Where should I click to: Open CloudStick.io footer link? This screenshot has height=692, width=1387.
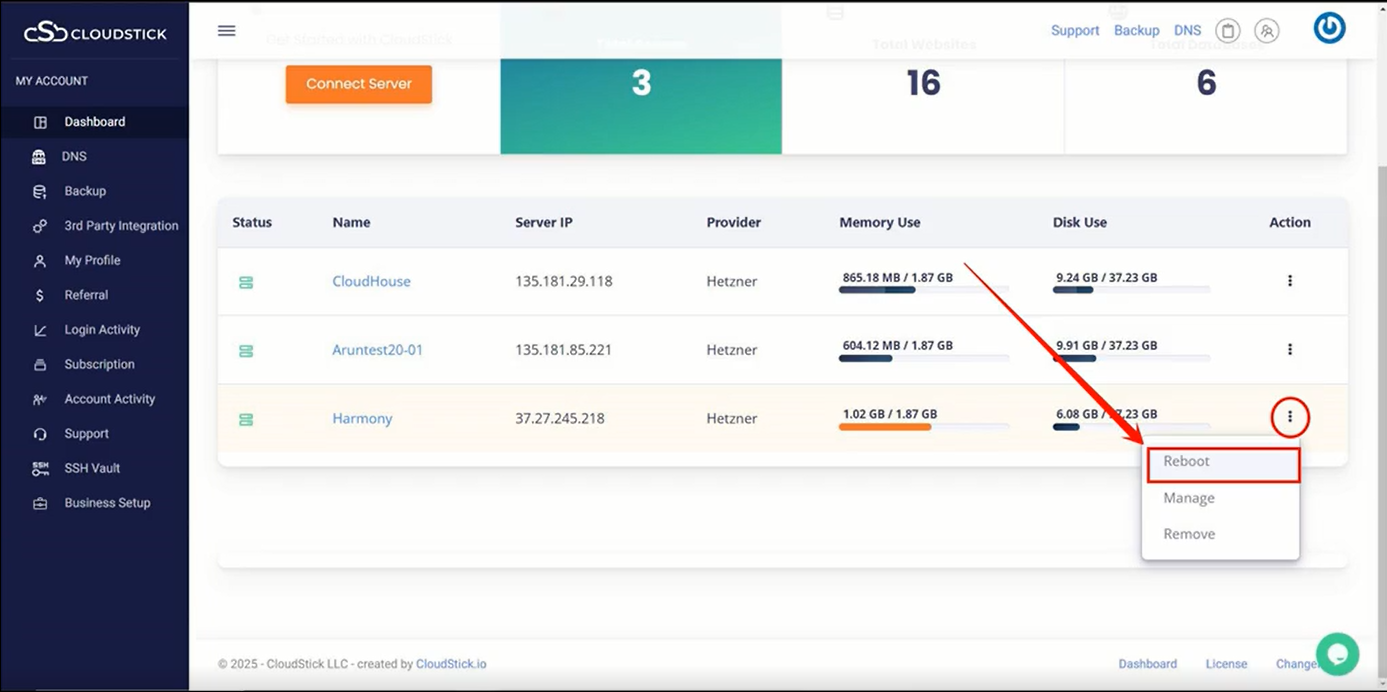(451, 664)
